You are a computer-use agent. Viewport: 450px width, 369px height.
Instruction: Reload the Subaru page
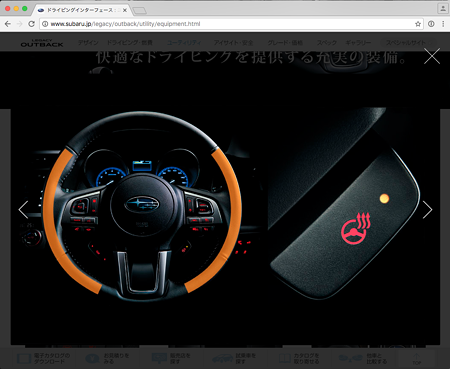pyautogui.click(x=31, y=24)
